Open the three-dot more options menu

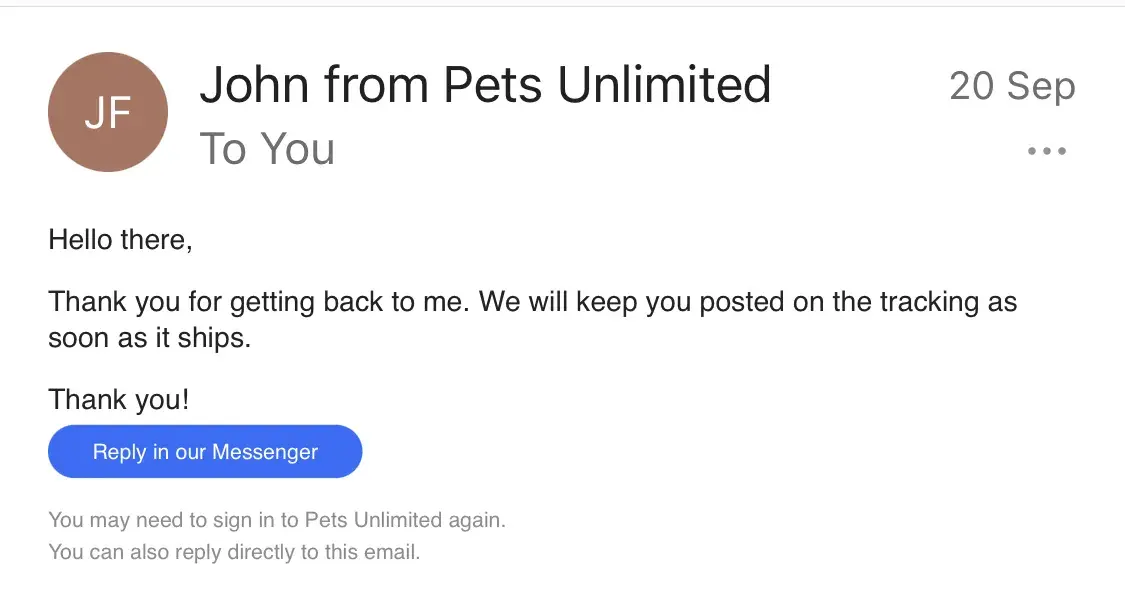click(x=1047, y=152)
